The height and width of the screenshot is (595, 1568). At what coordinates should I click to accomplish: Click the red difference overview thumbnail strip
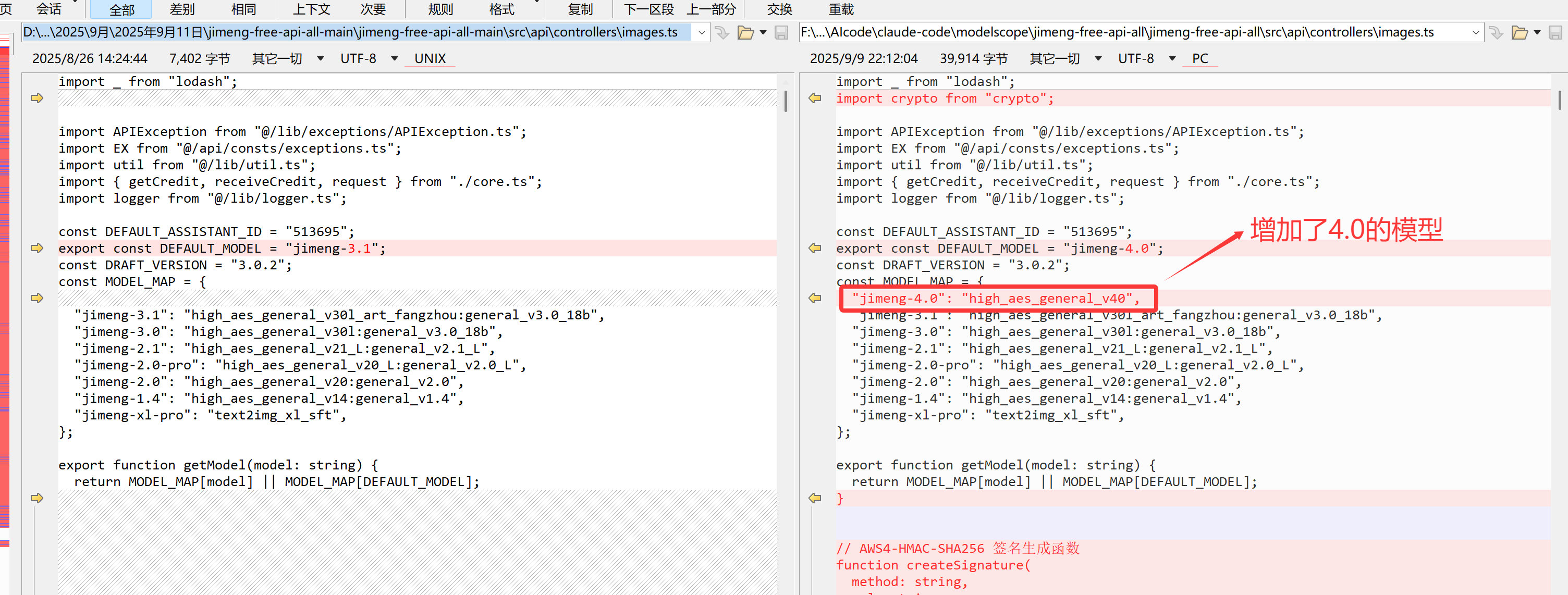tap(5, 292)
